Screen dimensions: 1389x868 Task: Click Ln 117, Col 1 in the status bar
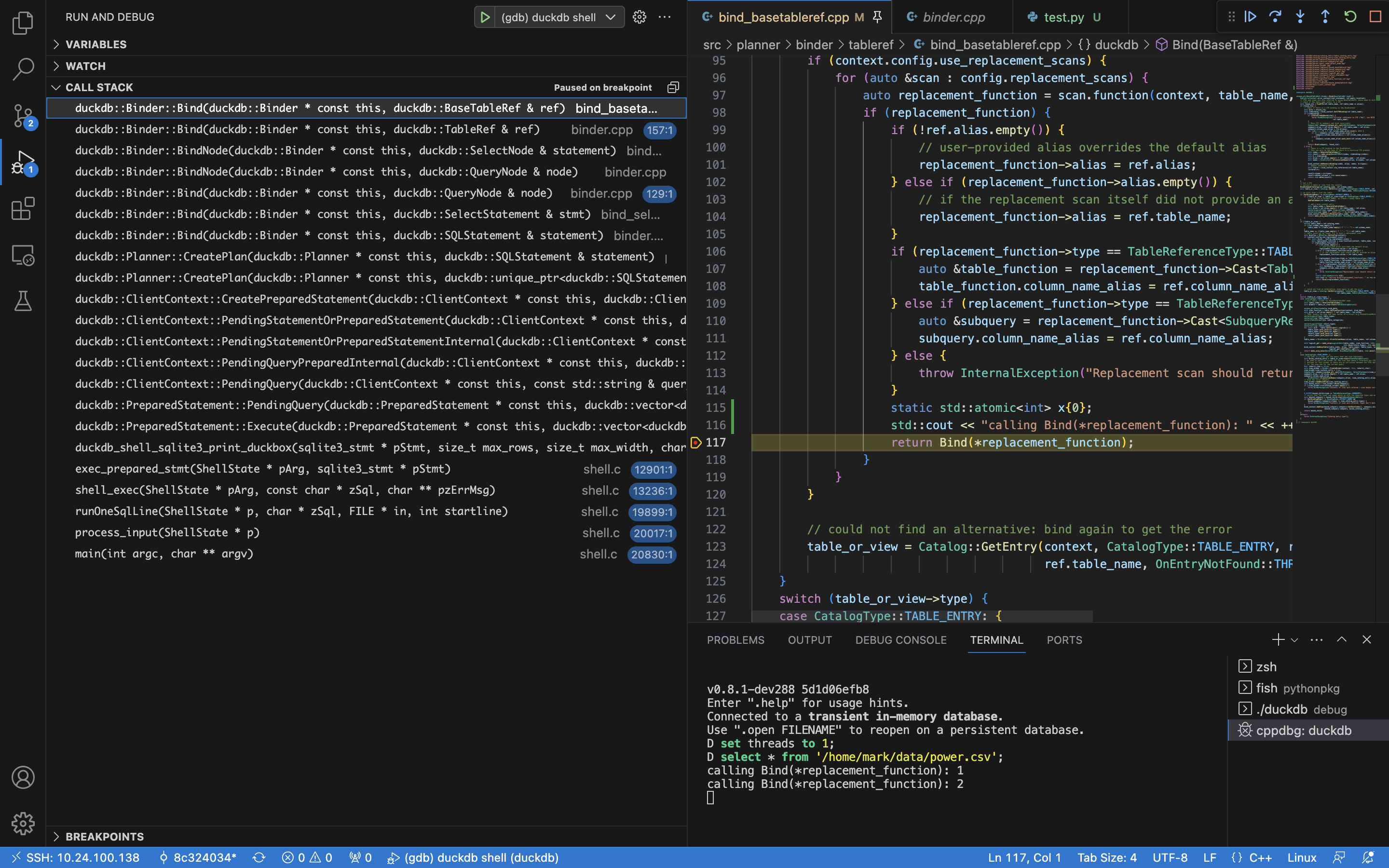[1024, 857]
